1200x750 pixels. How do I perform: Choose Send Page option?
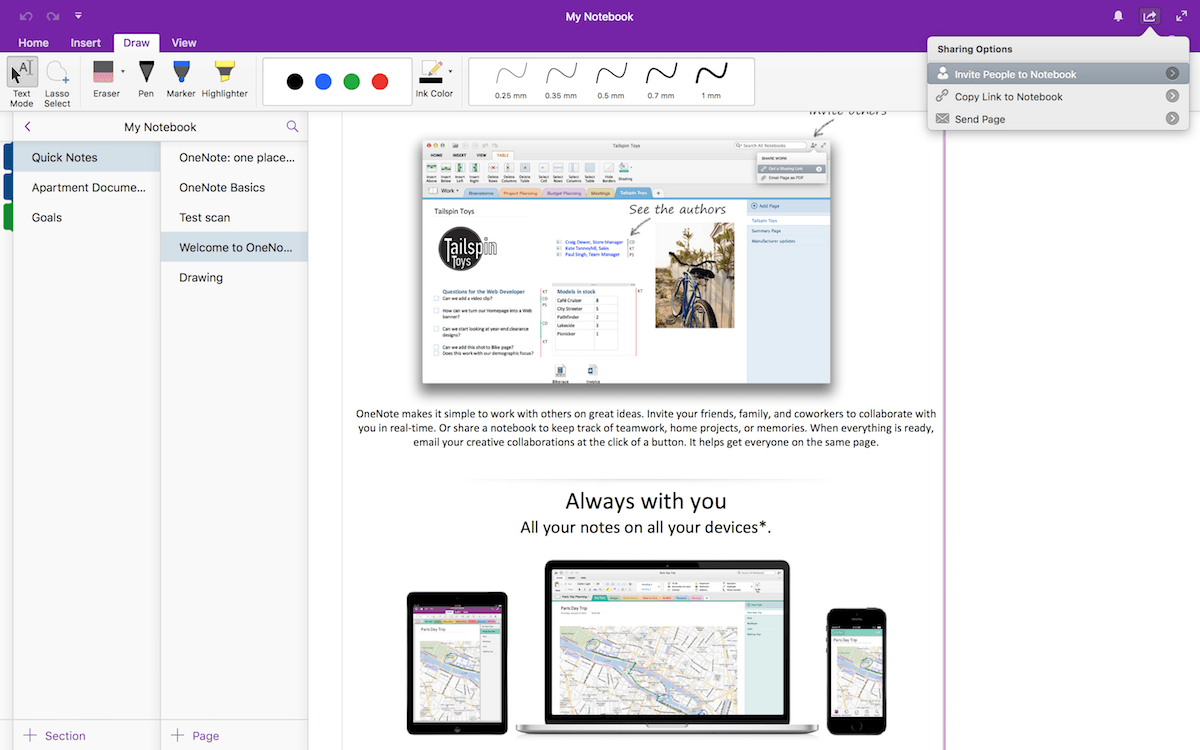(1058, 118)
